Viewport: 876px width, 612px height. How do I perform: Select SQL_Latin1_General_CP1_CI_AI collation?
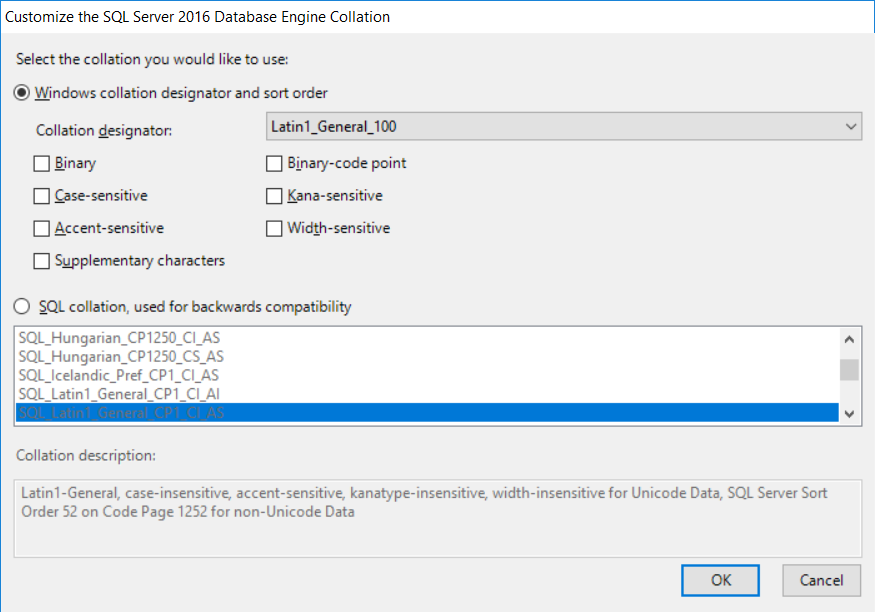coord(427,394)
